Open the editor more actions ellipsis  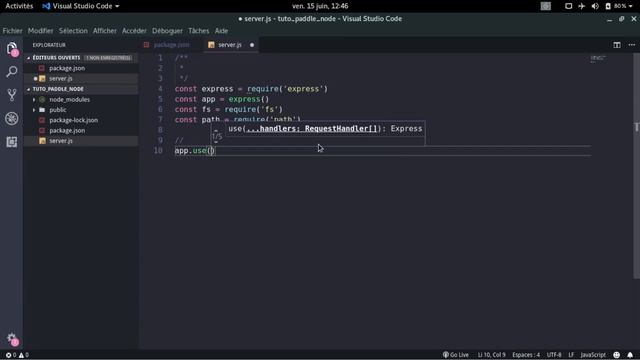(x=631, y=45)
